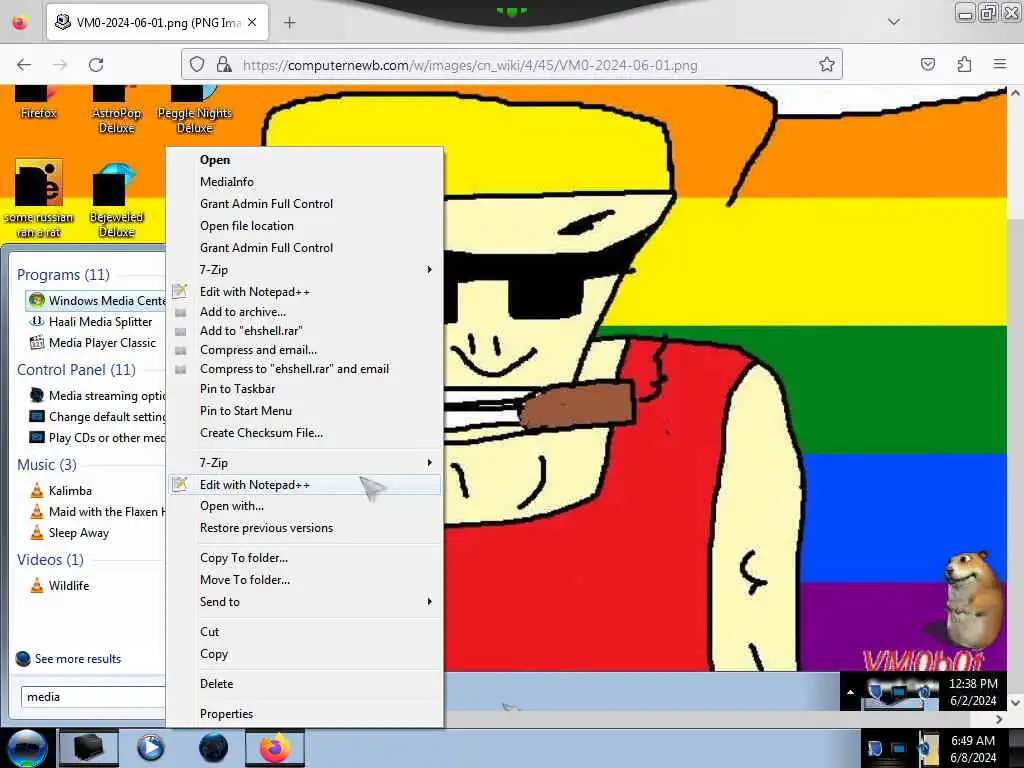Image resolution: width=1024 pixels, height=768 pixels.
Task: Choose Delete from the context menu
Action: tap(216, 684)
